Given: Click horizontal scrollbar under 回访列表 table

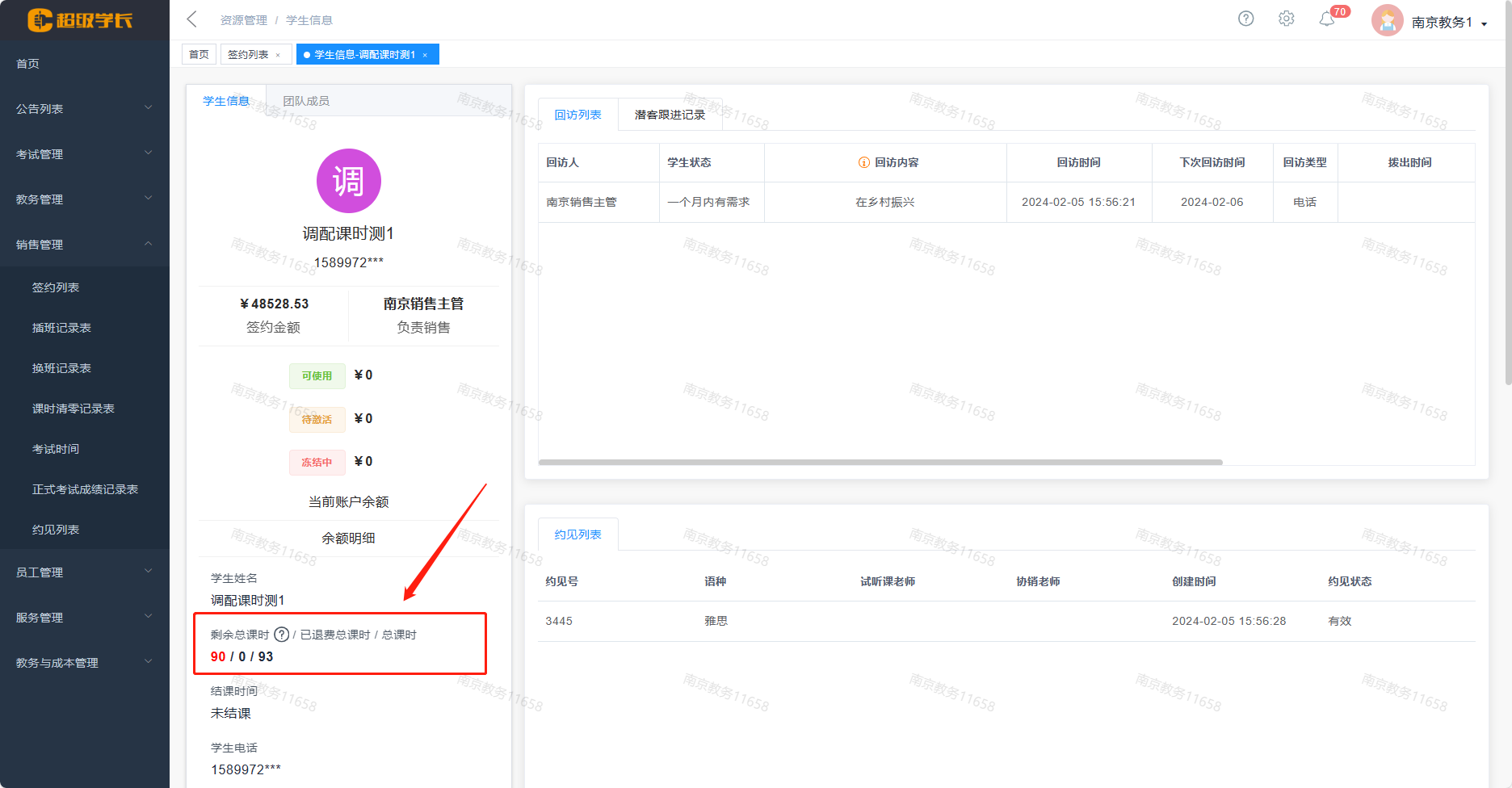Looking at the screenshot, I should tap(880, 463).
